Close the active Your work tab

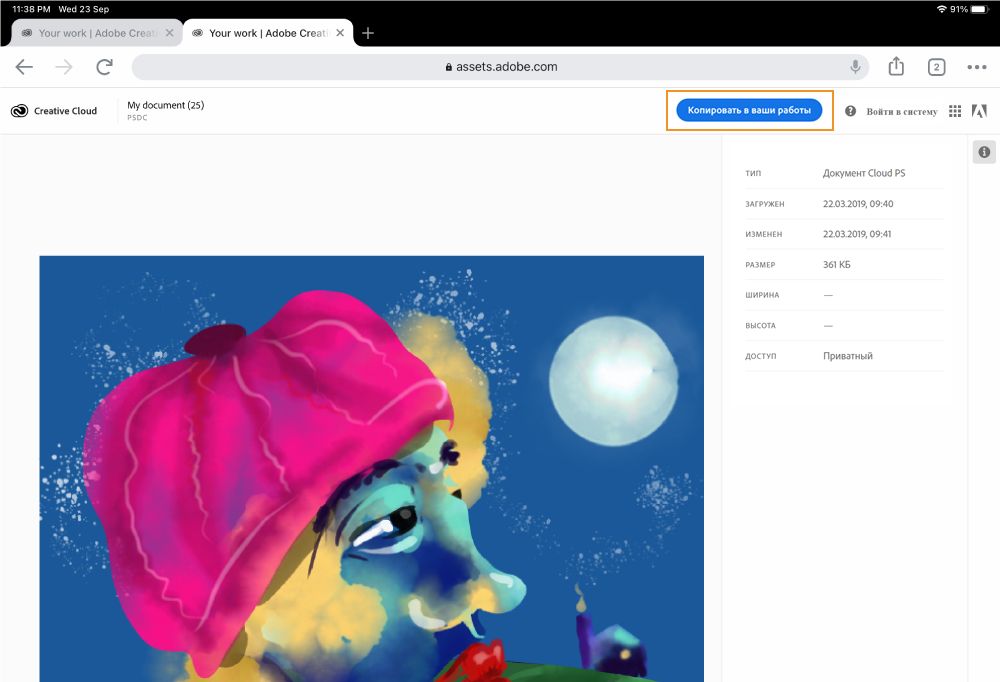(340, 32)
